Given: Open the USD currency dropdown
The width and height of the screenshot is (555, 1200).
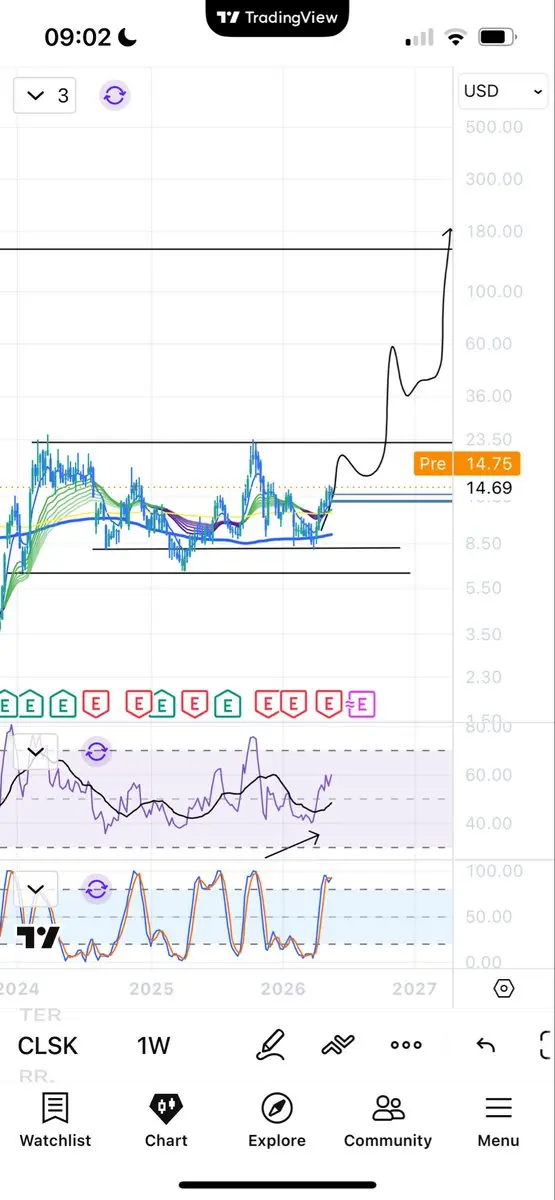Looking at the screenshot, I should coord(503,91).
